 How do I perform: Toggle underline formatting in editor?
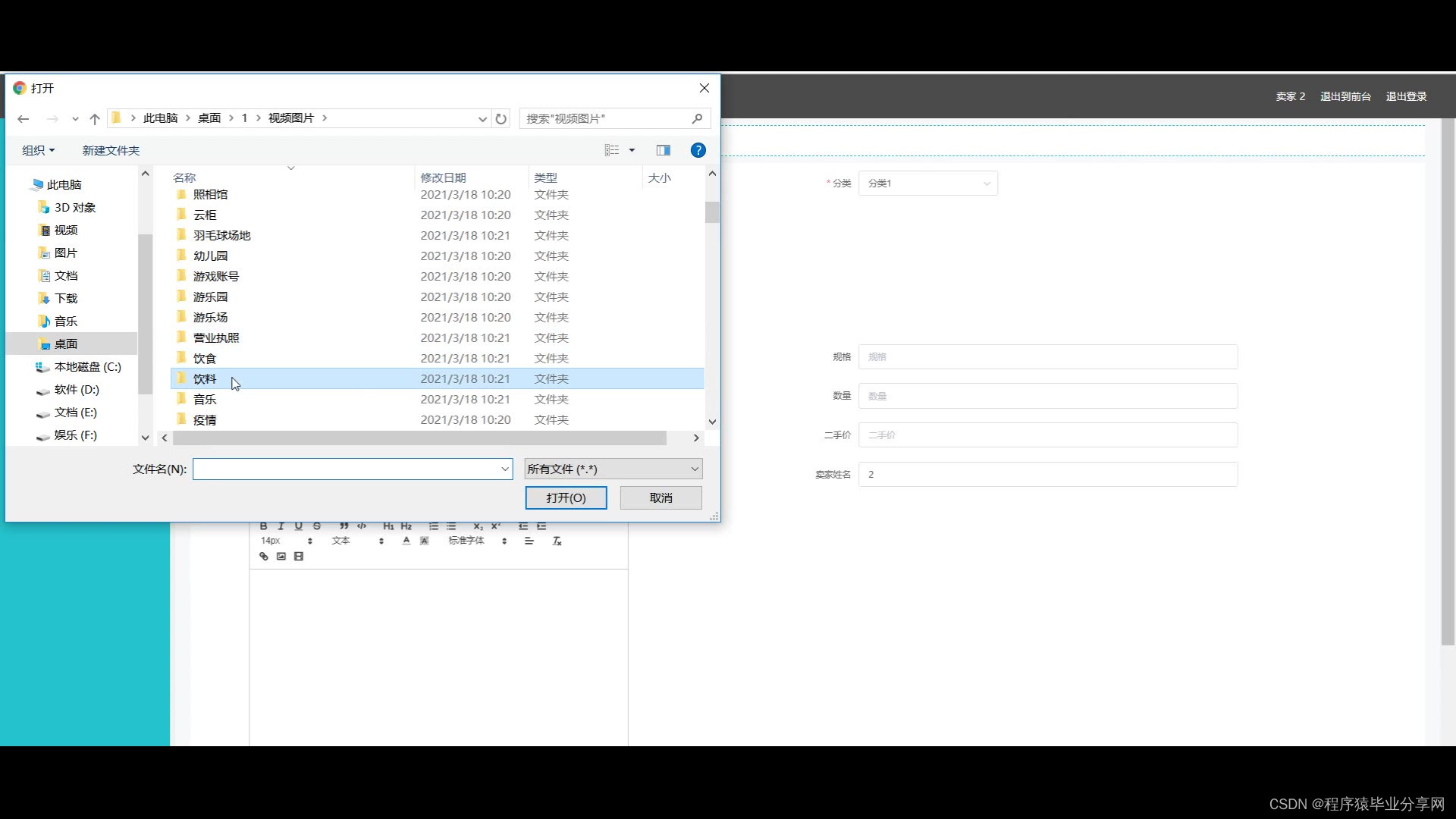pos(299,526)
